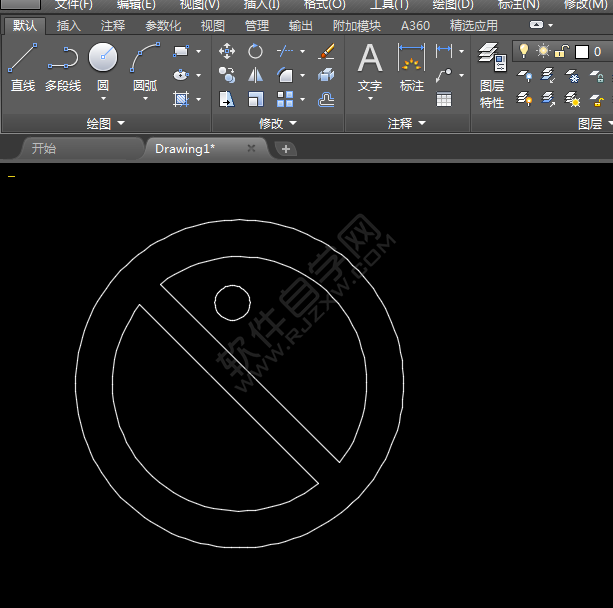Screen dimensions: 613x608
Task: Select the Copy tool icon
Action: pyautogui.click(x=227, y=75)
